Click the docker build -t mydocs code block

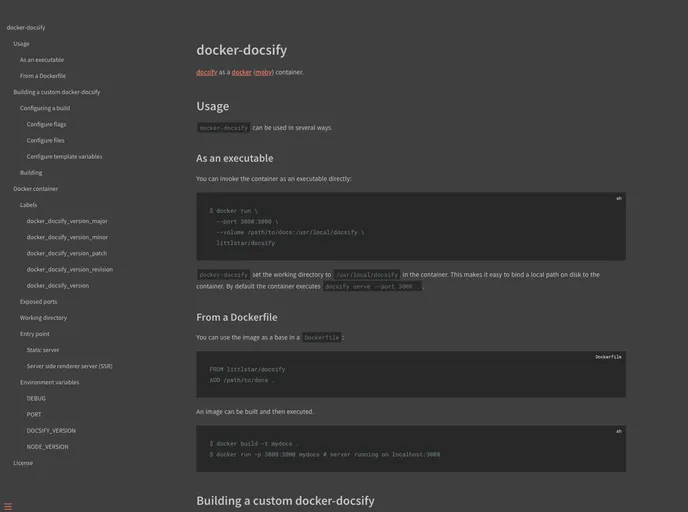pos(411,449)
